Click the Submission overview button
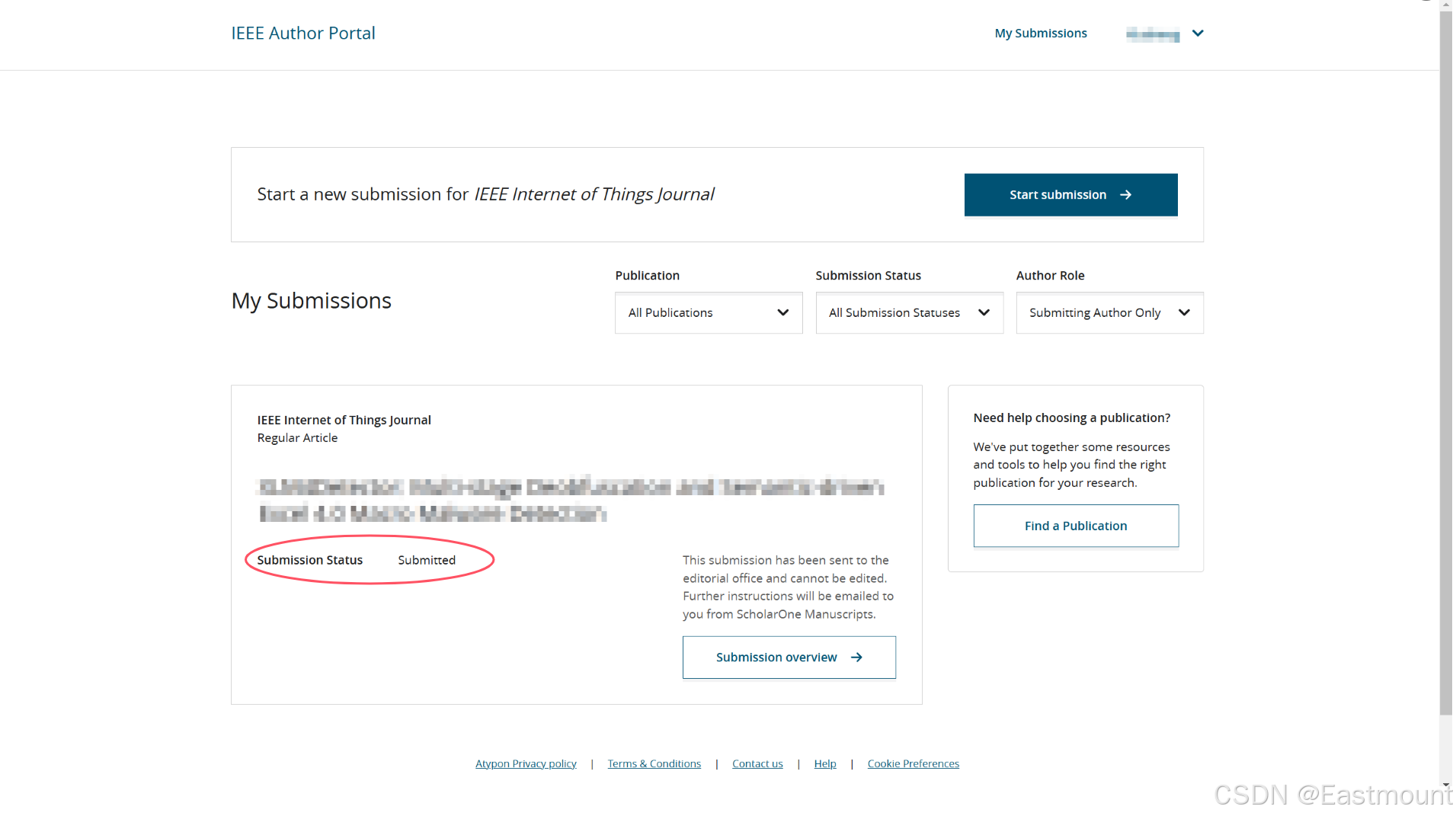Viewport: 1456px width, 819px height. 789,657
